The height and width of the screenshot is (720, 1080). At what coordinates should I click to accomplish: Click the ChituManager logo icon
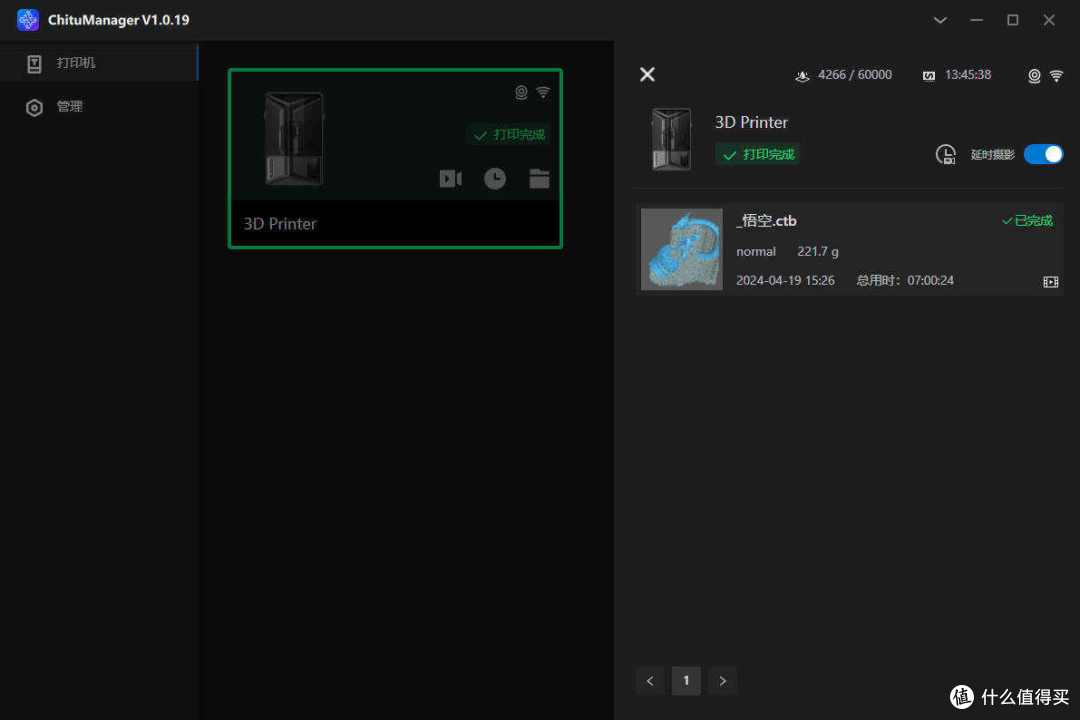28,19
